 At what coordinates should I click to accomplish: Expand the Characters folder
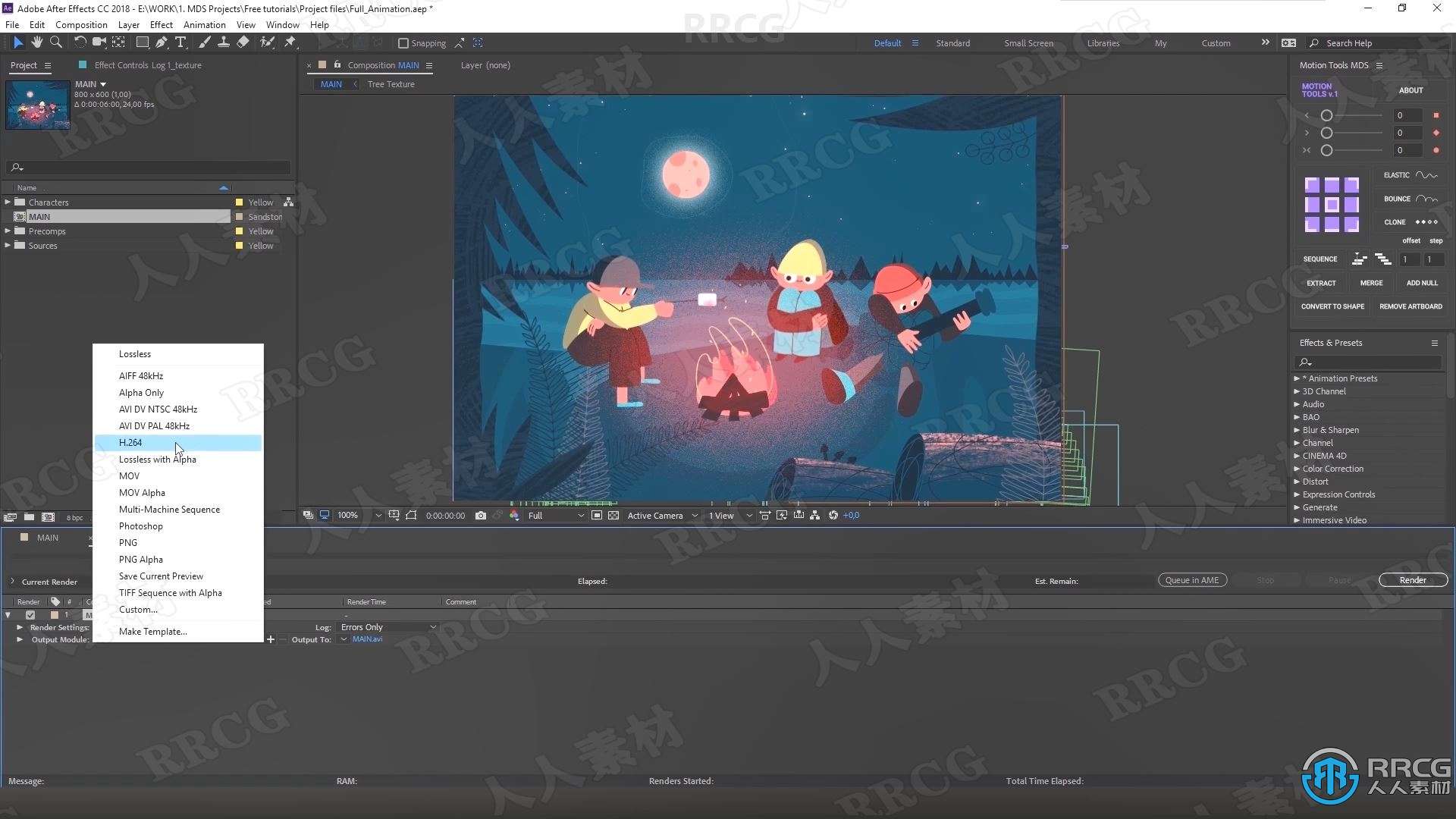[8, 202]
